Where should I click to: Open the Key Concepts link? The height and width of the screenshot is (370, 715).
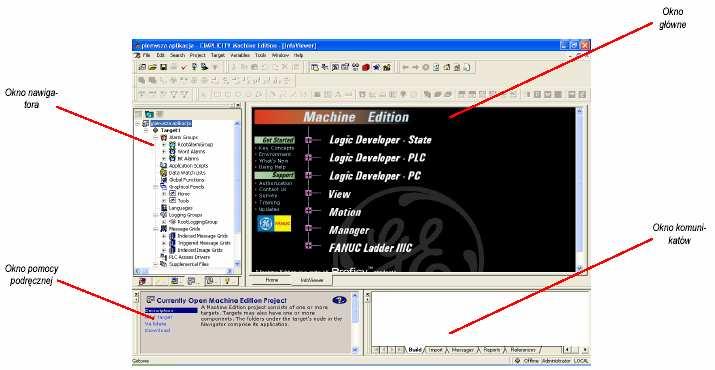[276, 148]
